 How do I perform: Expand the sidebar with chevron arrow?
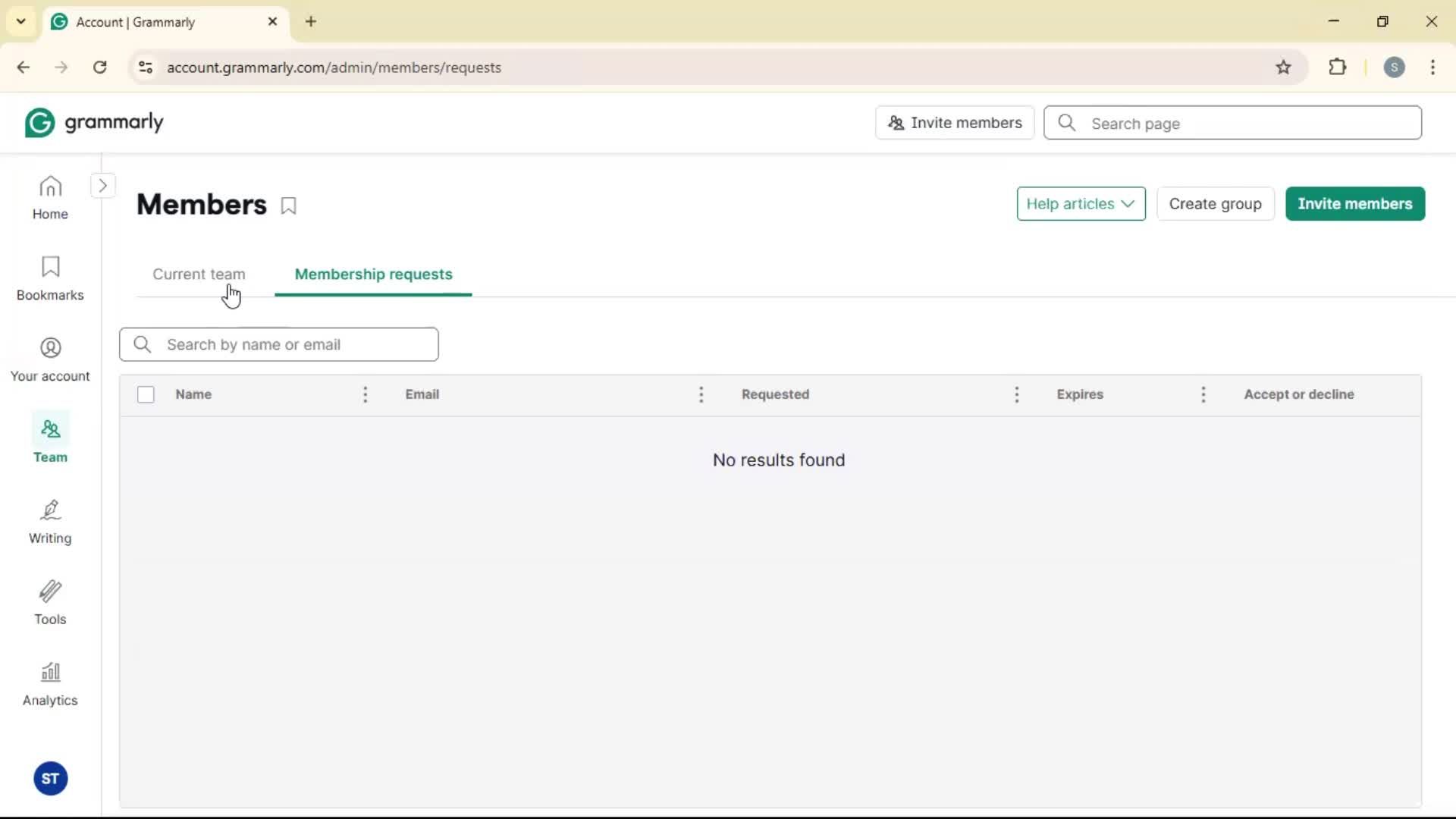click(103, 186)
